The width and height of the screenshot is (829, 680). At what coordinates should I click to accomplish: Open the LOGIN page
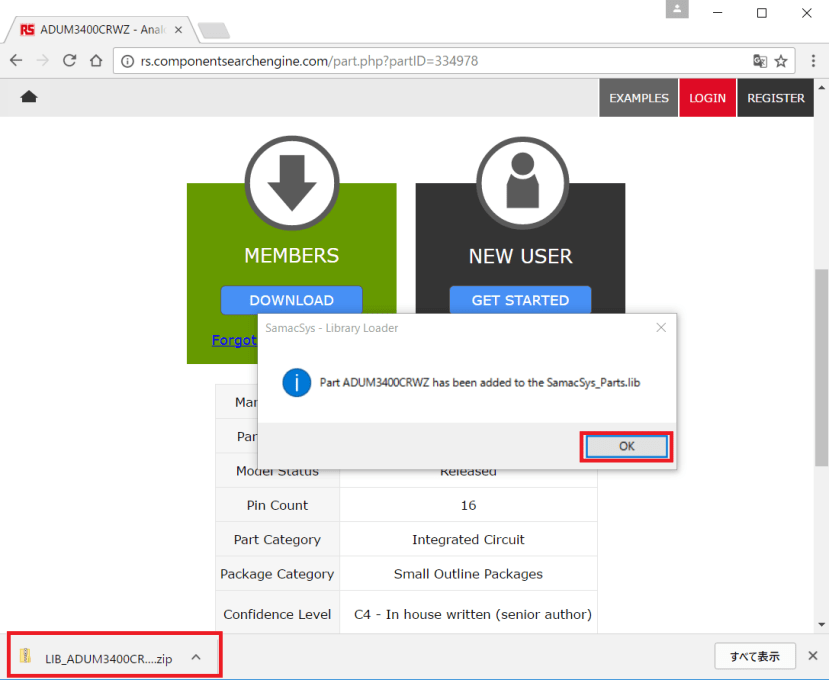coord(707,98)
